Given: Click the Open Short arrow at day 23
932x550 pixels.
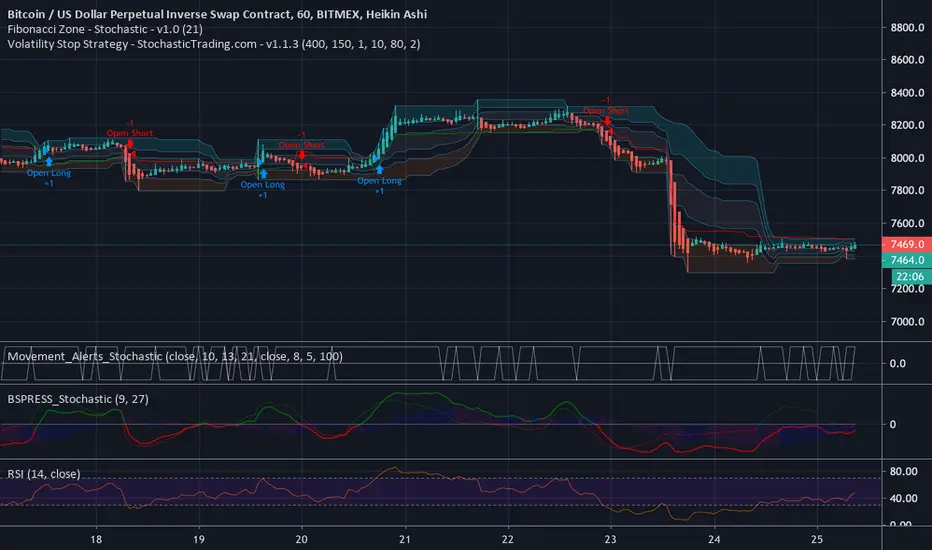Looking at the screenshot, I should (x=607, y=121).
